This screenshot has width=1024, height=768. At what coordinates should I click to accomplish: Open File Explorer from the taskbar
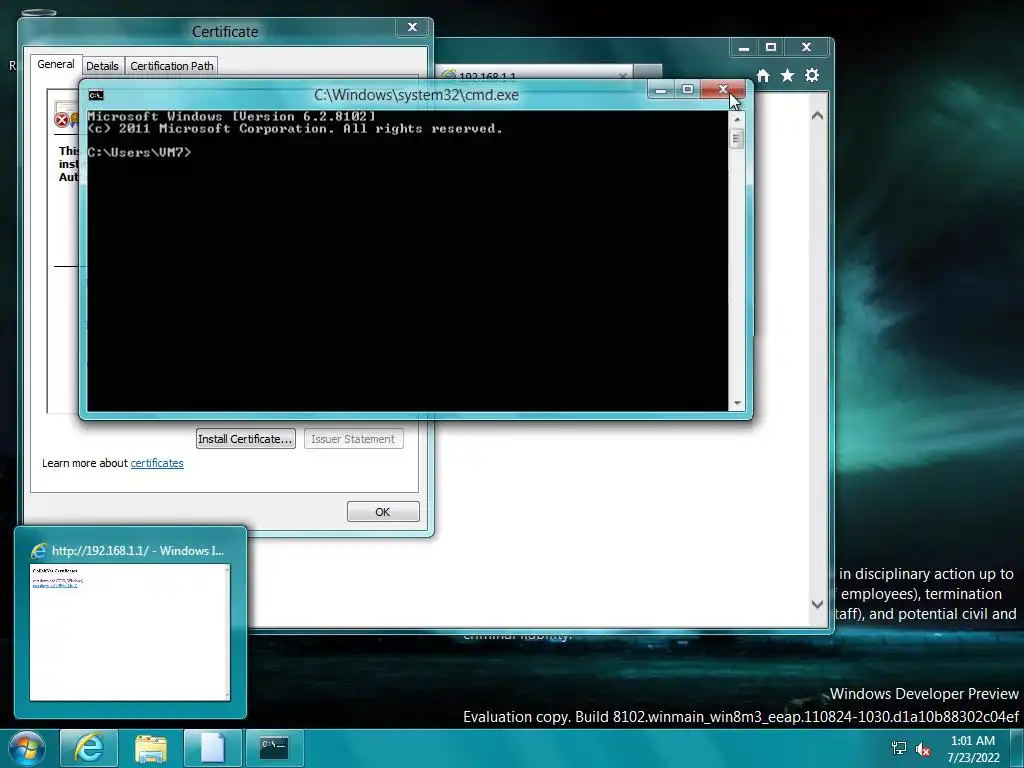pos(151,748)
